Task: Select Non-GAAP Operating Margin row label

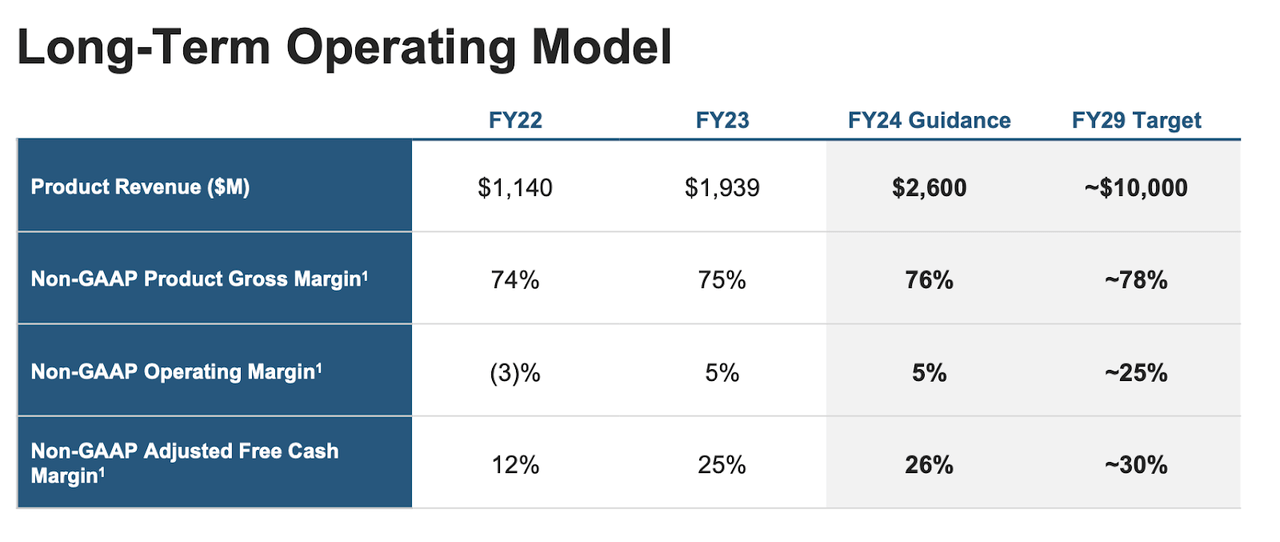Action: coord(177,372)
